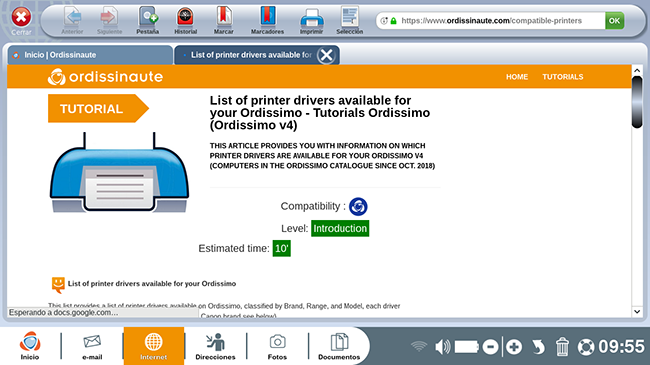This screenshot has width=650, height=365.
Task: Activate the Selección tool
Action: coord(349,20)
